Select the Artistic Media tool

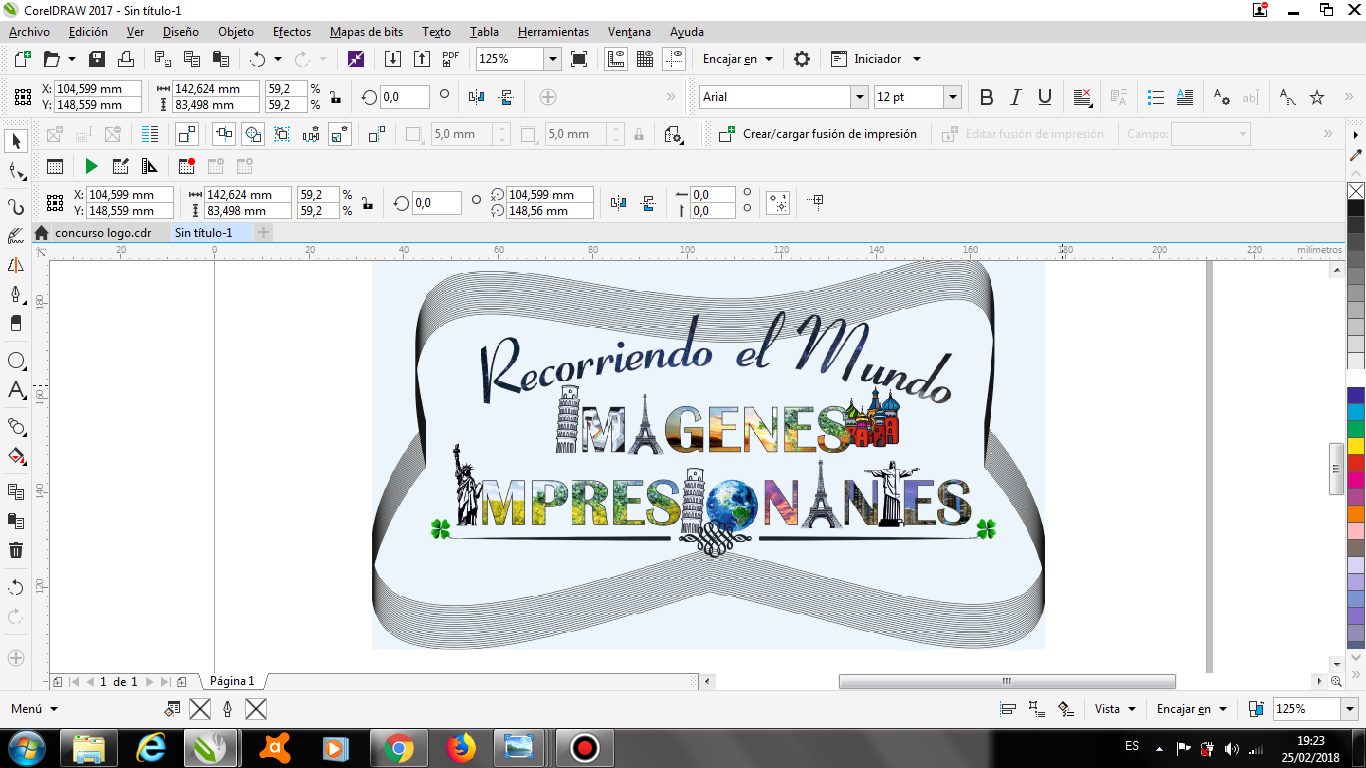[15, 237]
